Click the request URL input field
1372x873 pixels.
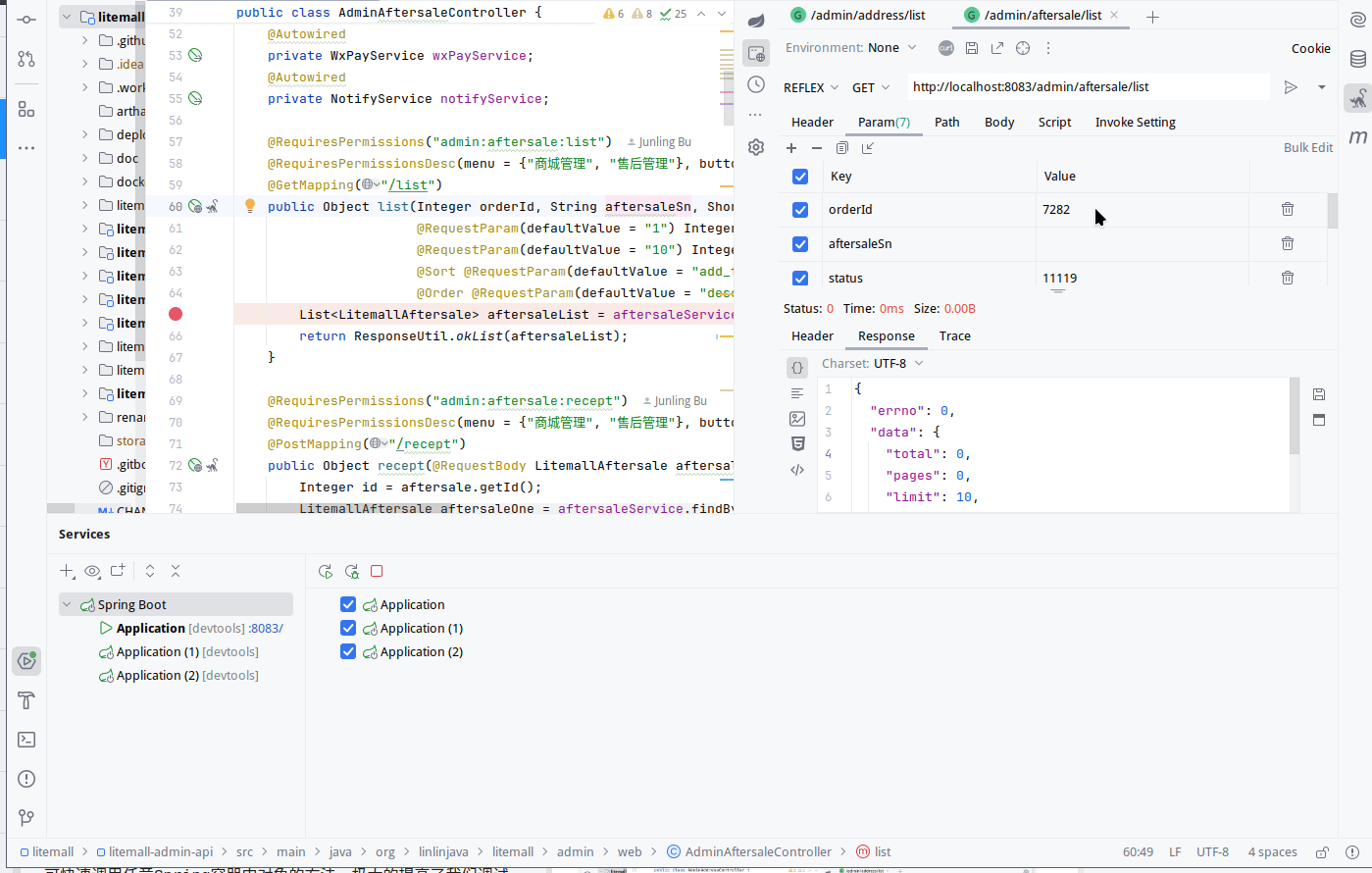click(x=1087, y=87)
